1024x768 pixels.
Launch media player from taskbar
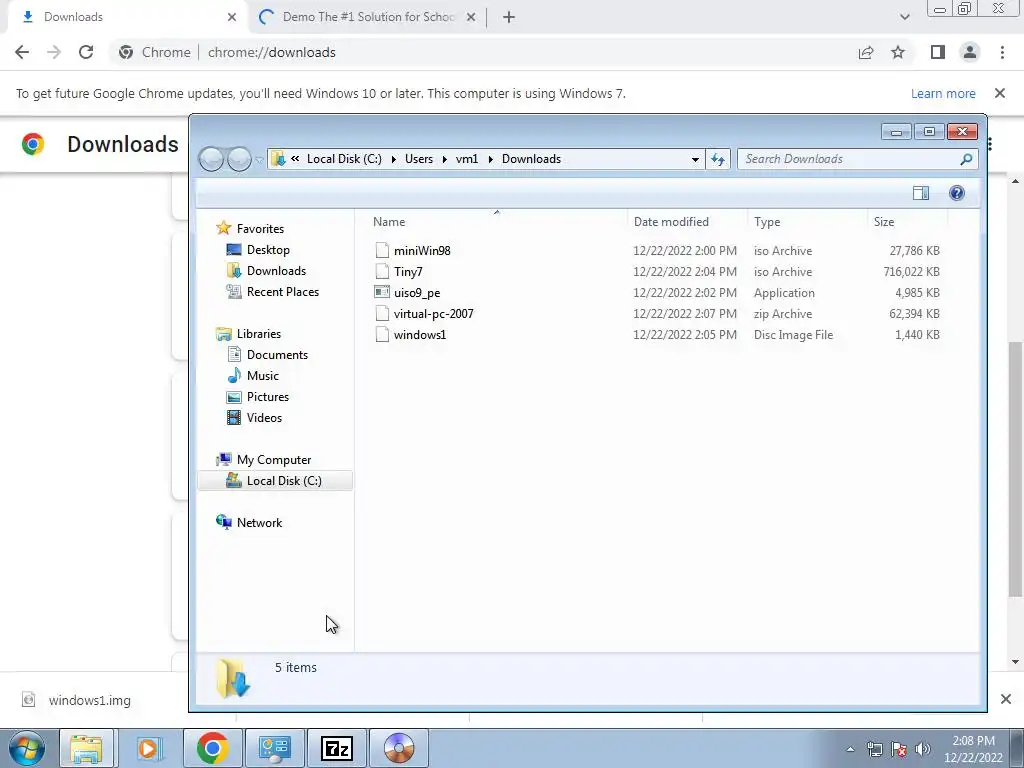tap(148, 748)
